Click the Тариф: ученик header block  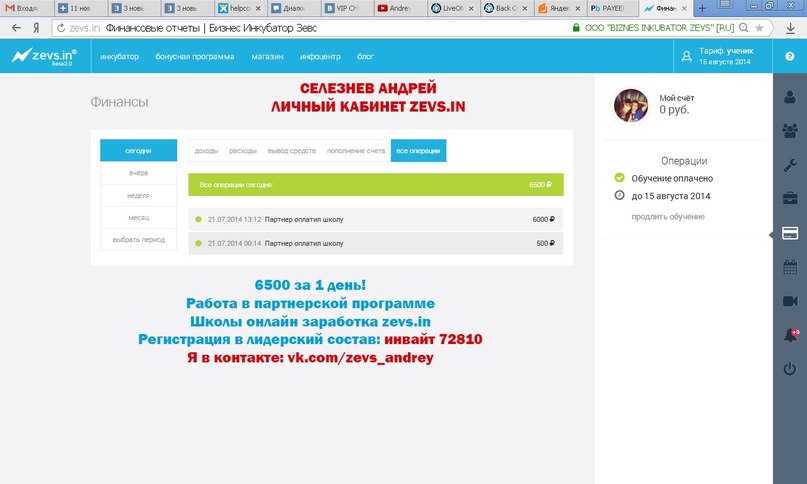click(723, 56)
